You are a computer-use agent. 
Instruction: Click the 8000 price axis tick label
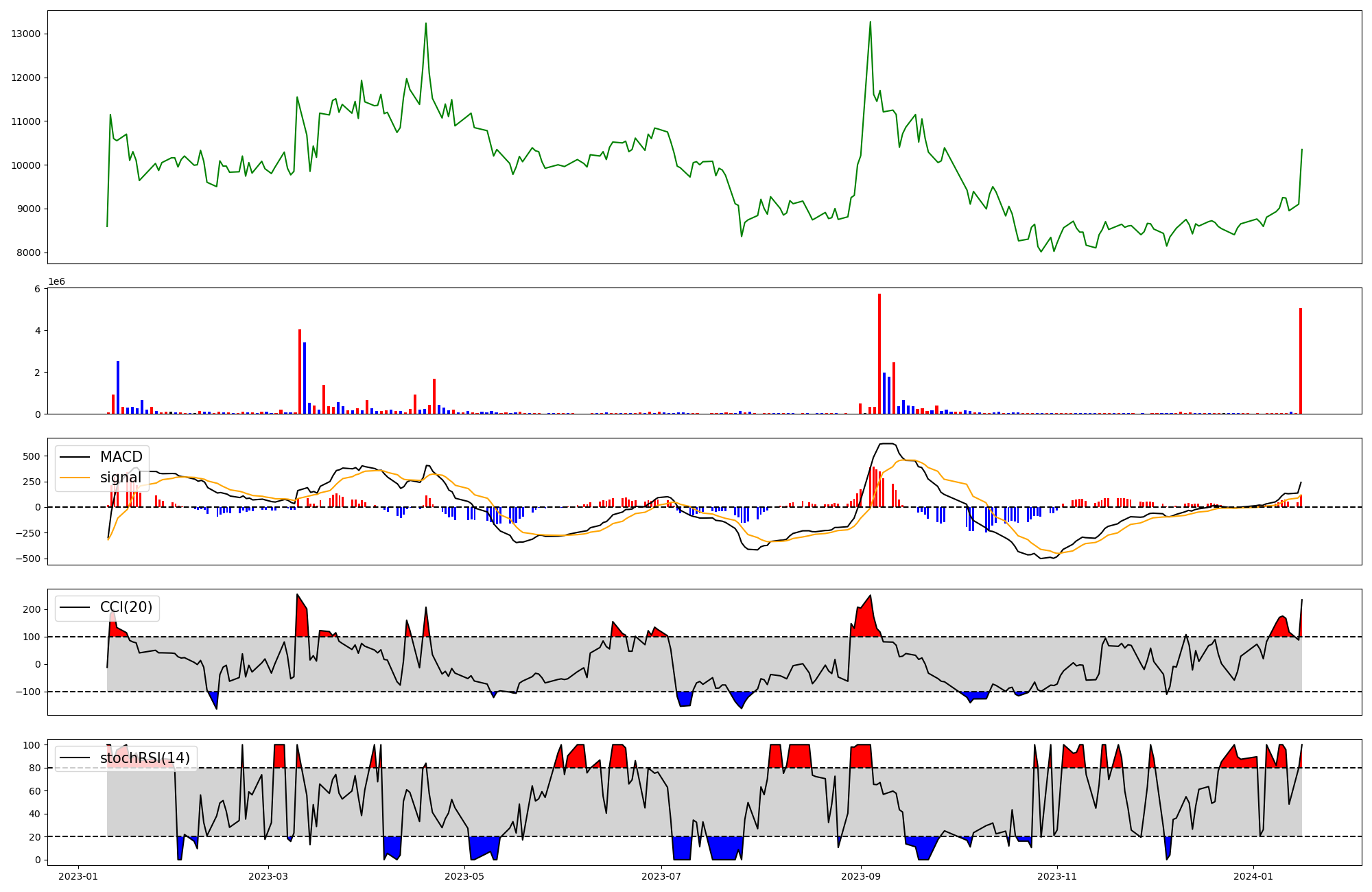[x=29, y=253]
